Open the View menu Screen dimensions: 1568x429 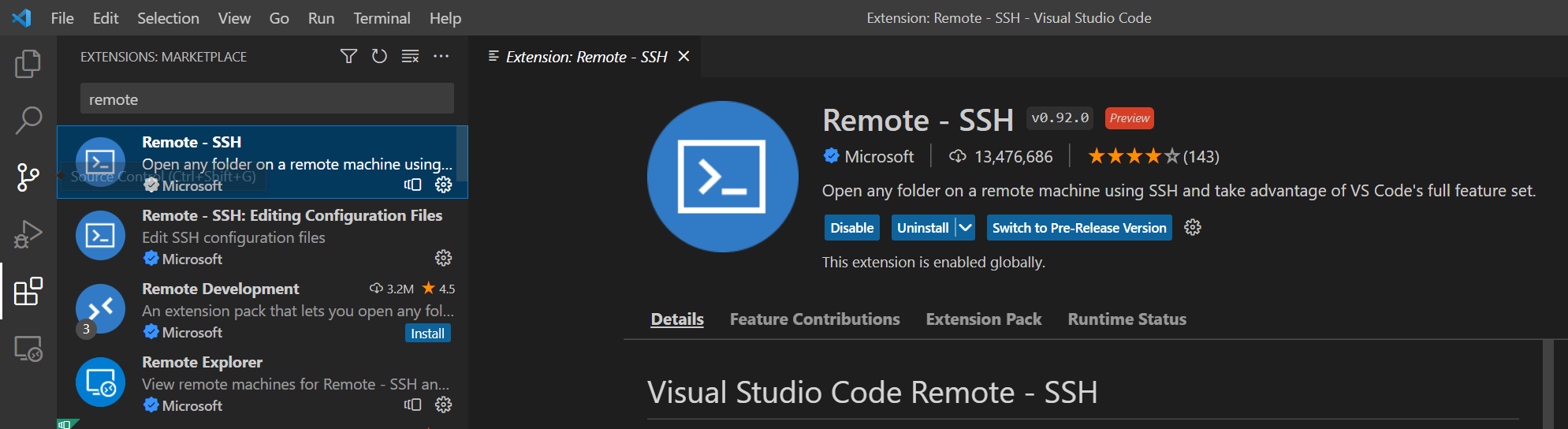coord(234,17)
